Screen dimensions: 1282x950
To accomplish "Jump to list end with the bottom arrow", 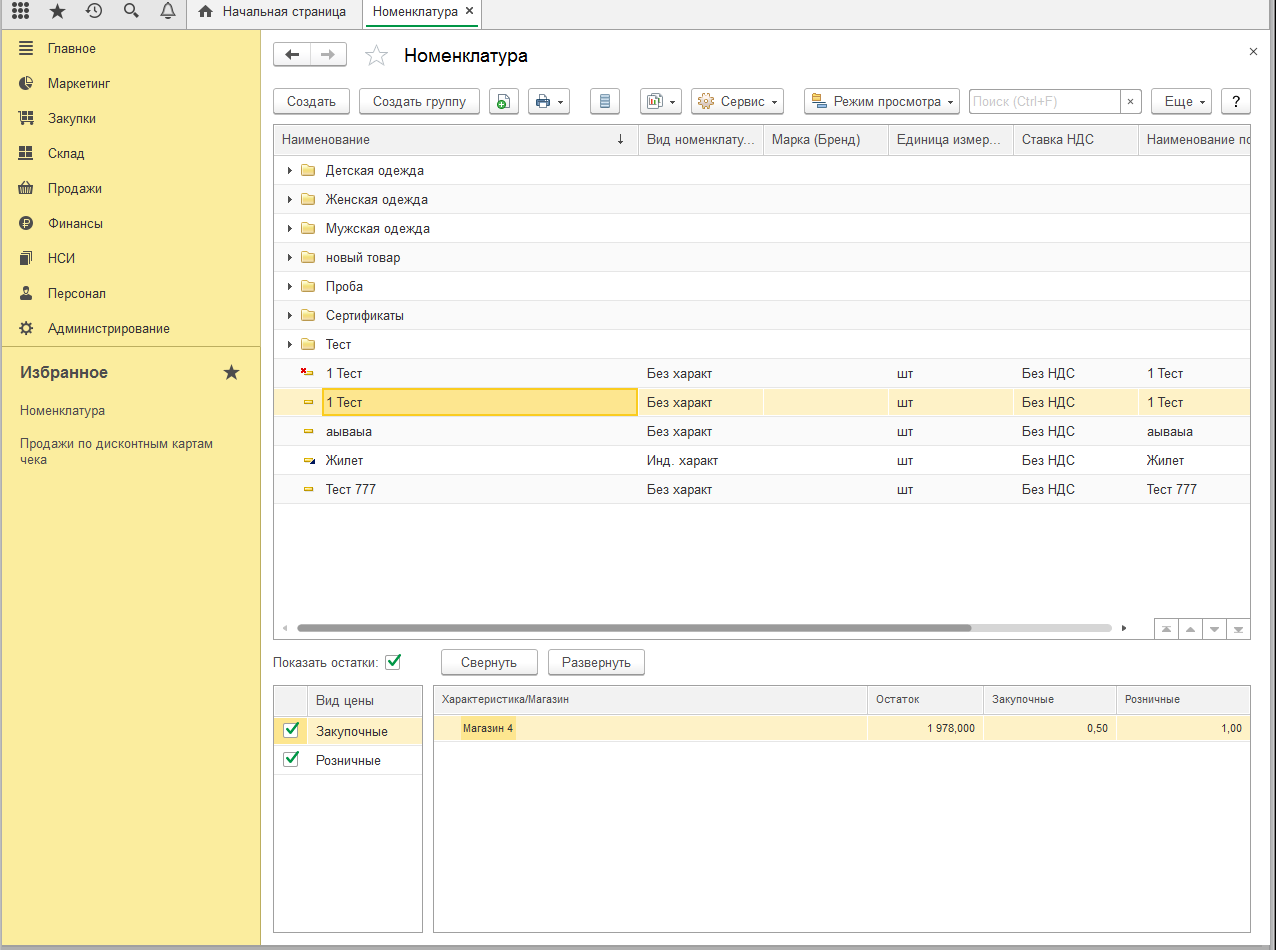I will pyautogui.click(x=1238, y=629).
